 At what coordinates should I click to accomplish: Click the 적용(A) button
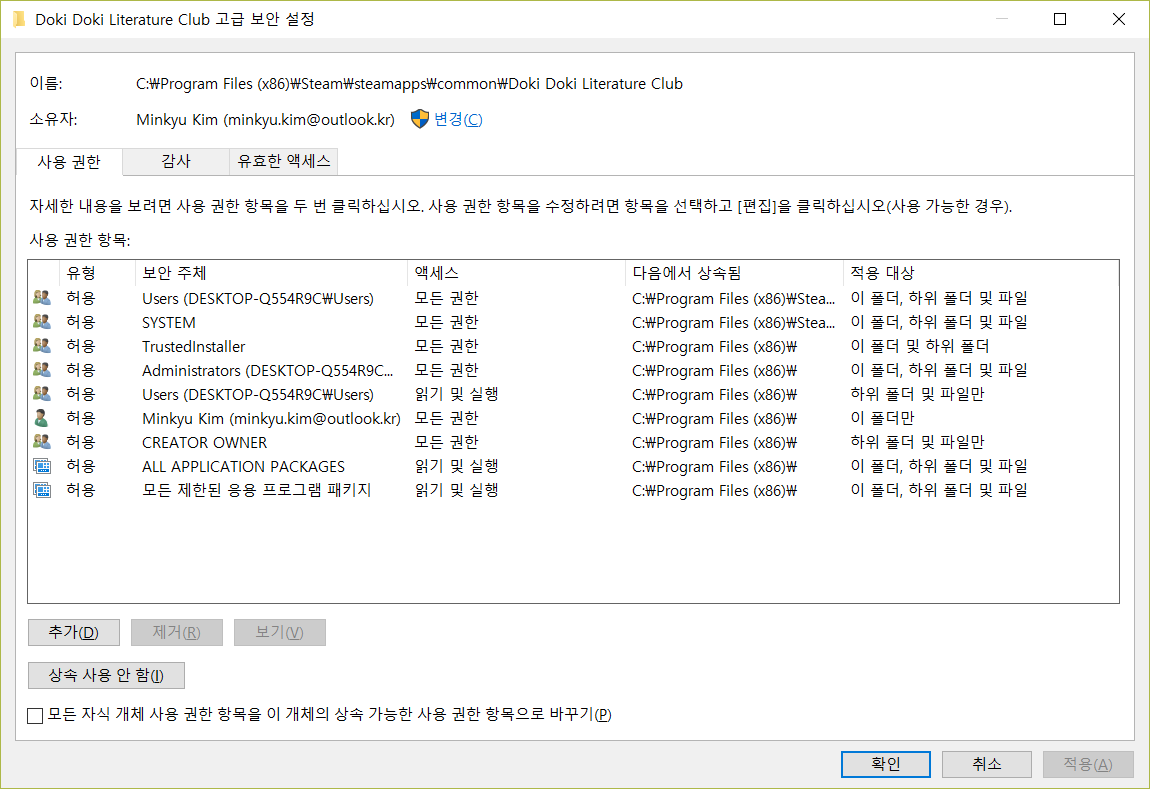pyautogui.click(x=1088, y=764)
